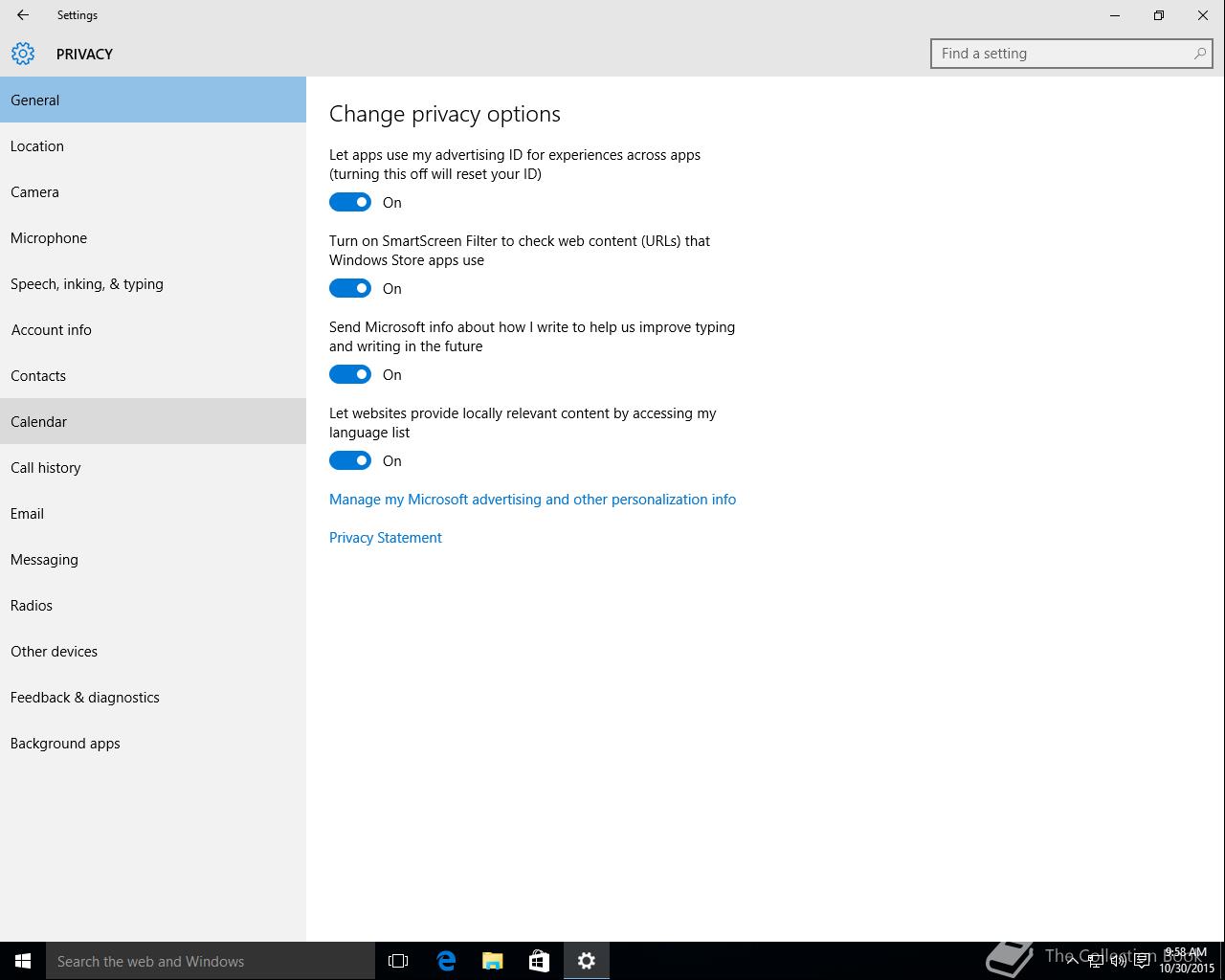Click Search the web and Windows box
1225x980 pixels.
211,961
